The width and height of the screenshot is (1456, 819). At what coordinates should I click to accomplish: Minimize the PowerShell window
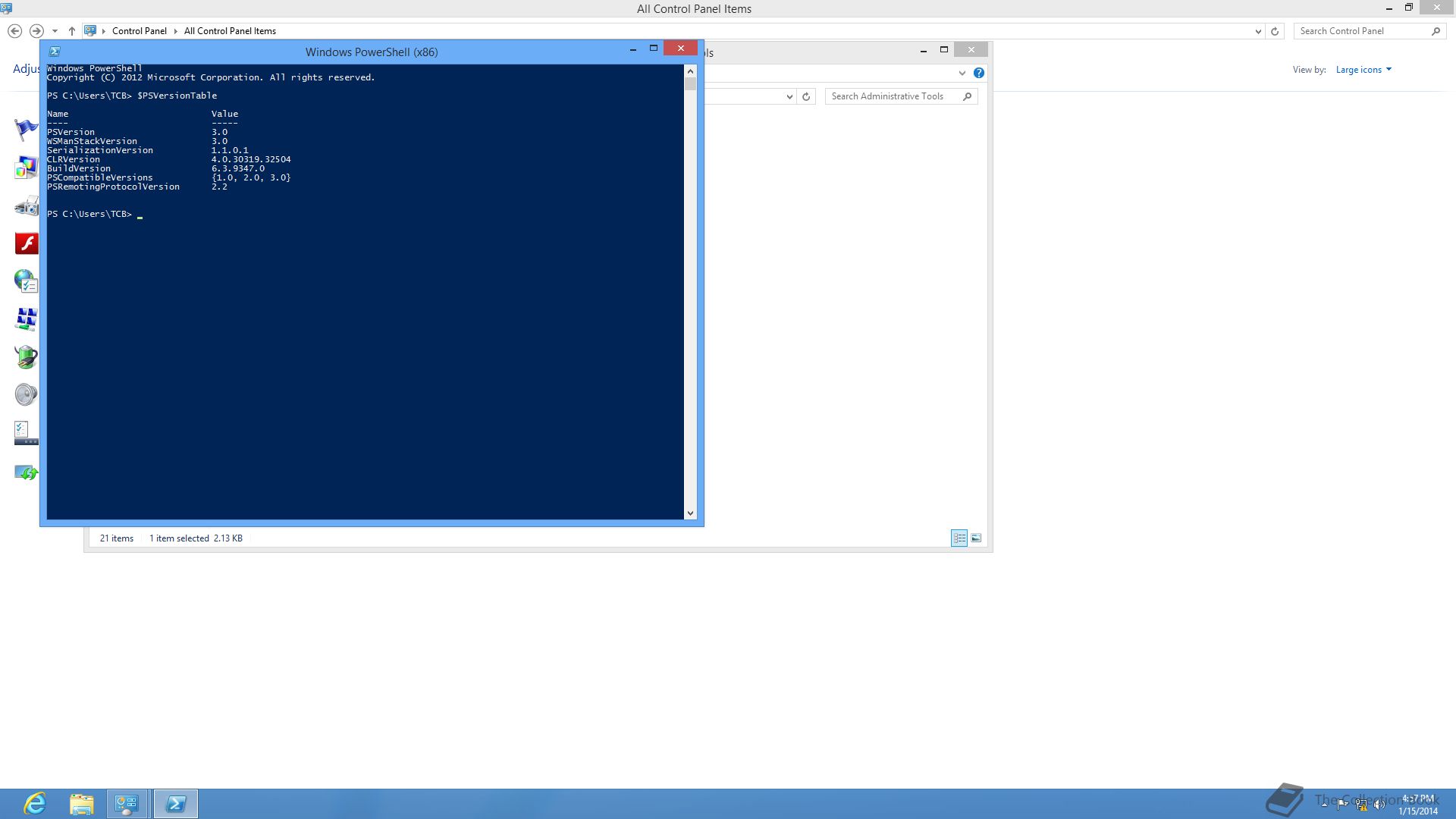(632, 49)
